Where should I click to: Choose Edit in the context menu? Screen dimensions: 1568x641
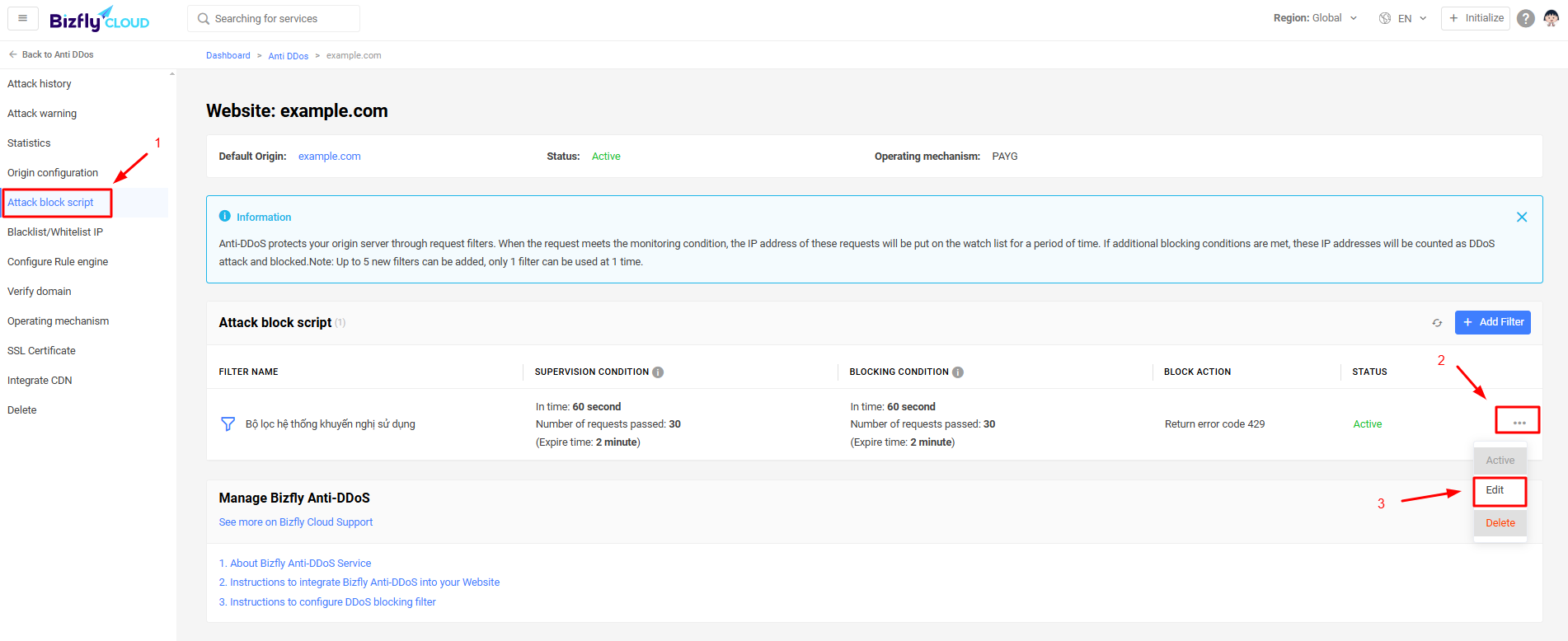(1500, 490)
